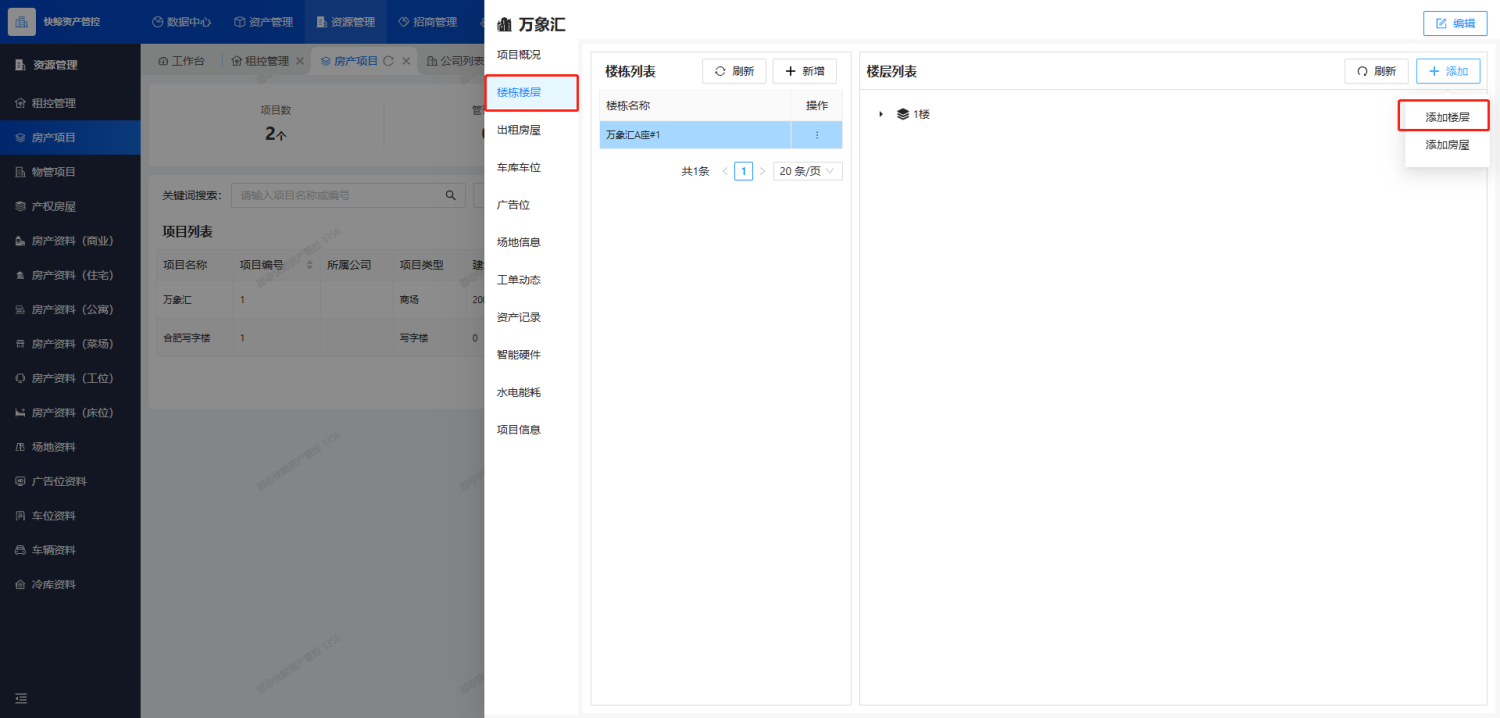Select the 1楼 floor tree item
The image size is (1500, 718).
914,115
